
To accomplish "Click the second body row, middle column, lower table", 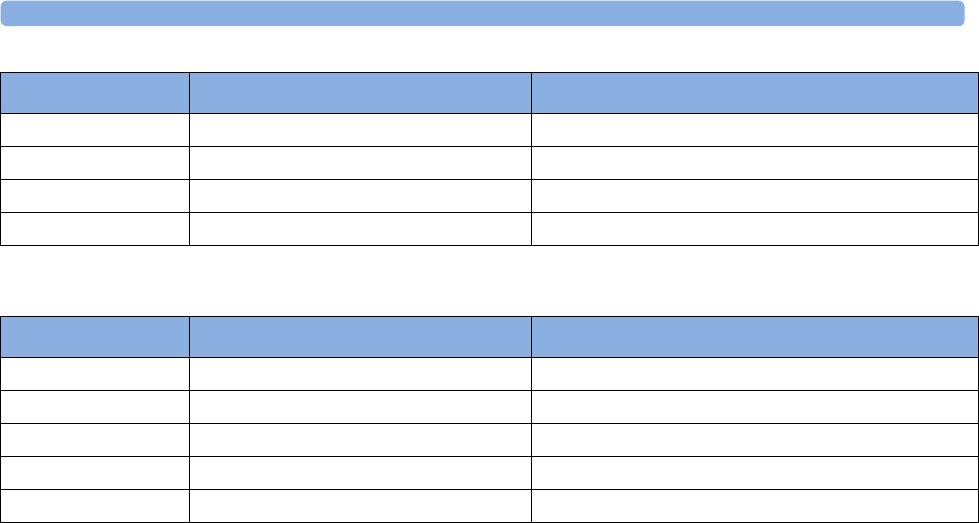I will (x=360, y=407).
